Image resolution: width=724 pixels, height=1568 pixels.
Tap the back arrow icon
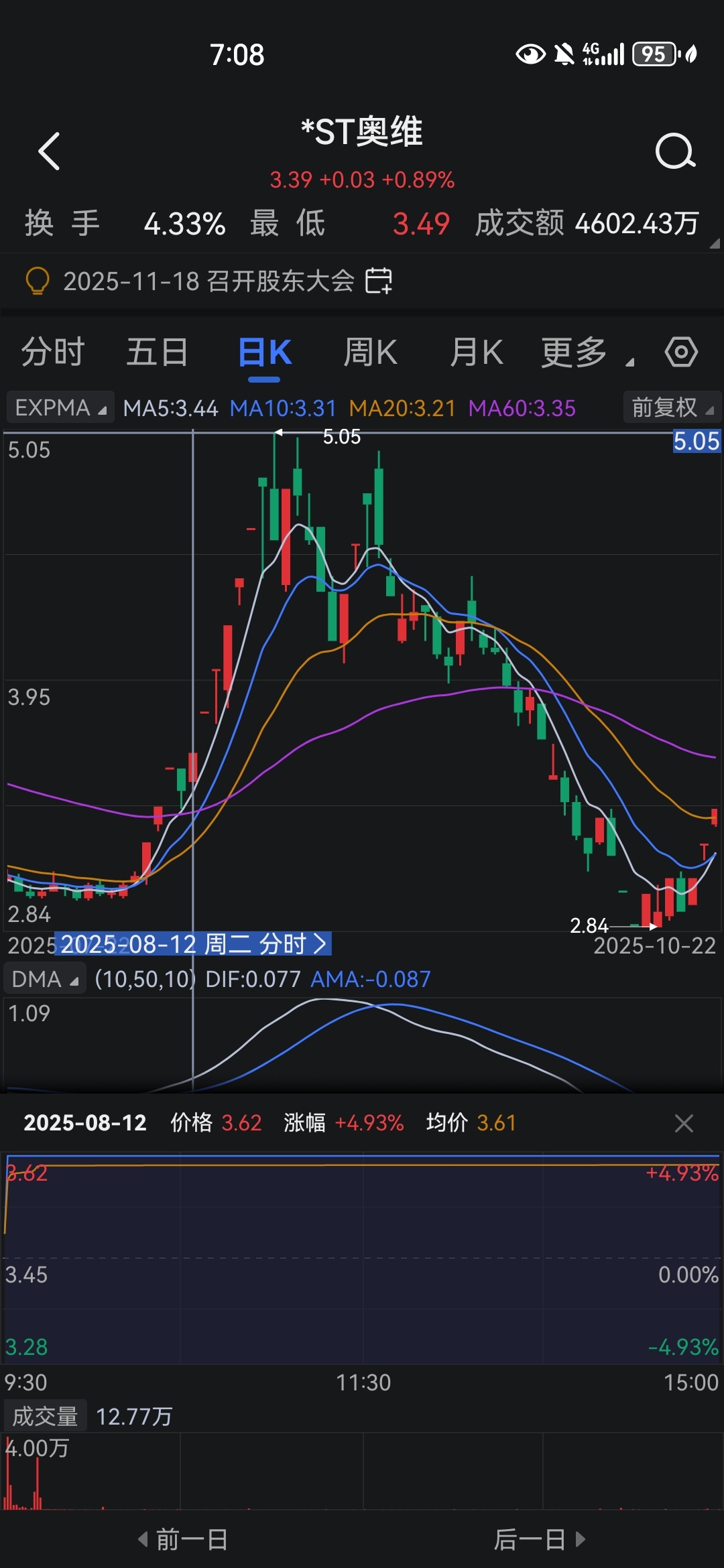(x=50, y=151)
